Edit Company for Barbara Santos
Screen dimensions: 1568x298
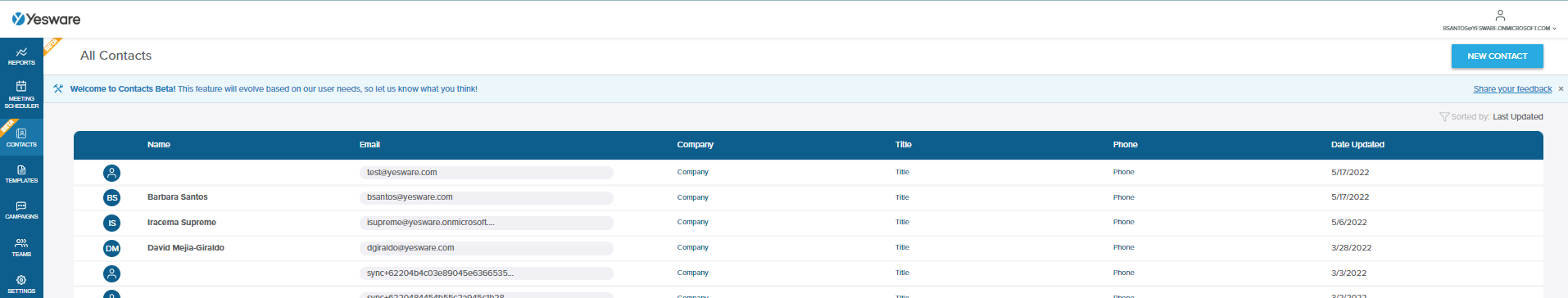(693, 197)
